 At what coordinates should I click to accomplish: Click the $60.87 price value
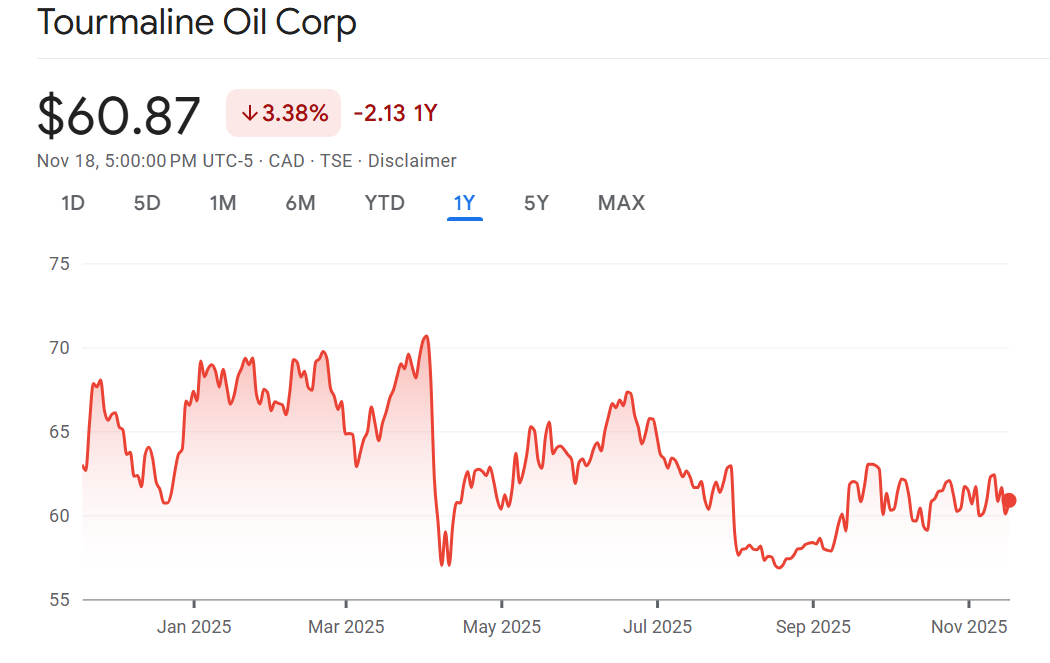tap(119, 115)
